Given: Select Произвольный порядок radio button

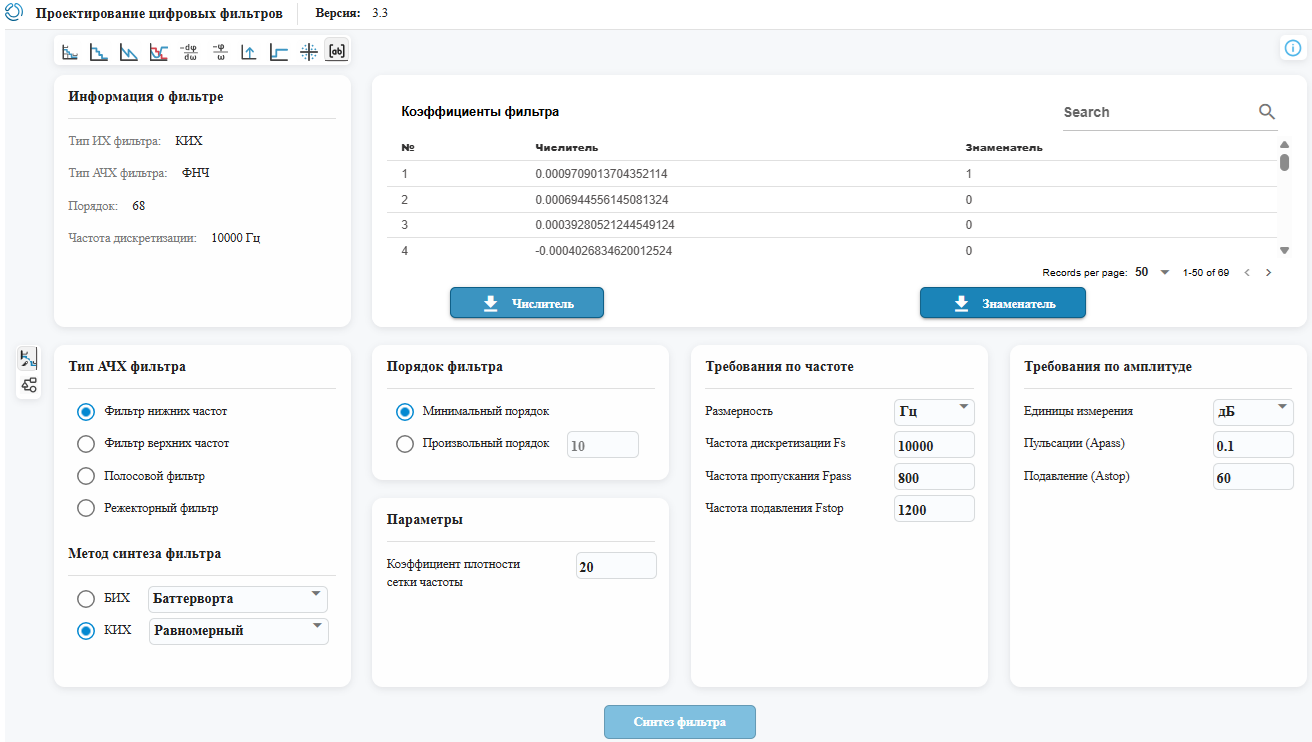Looking at the screenshot, I should [x=405, y=444].
